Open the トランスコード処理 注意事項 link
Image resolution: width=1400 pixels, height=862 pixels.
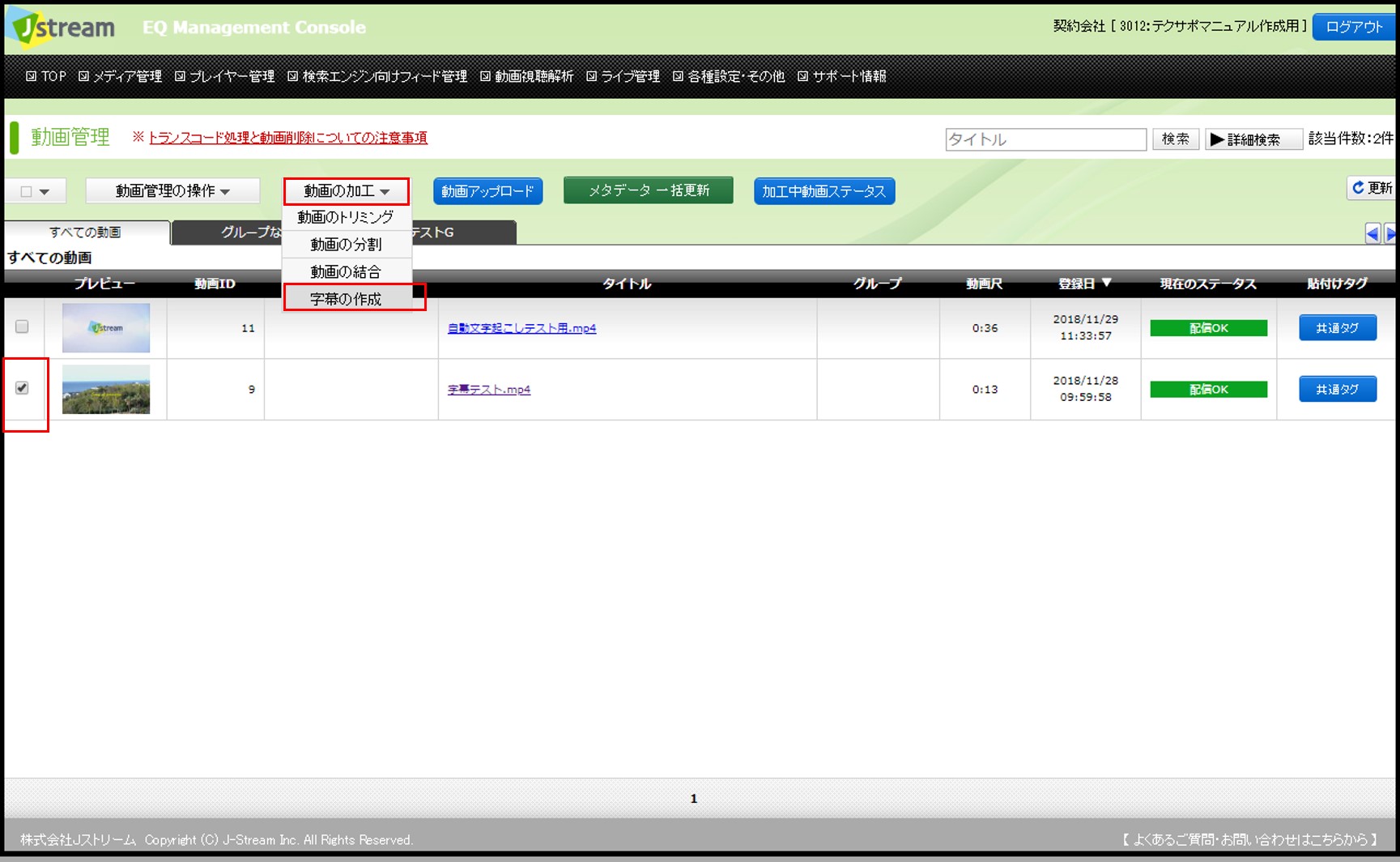coord(287,138)
